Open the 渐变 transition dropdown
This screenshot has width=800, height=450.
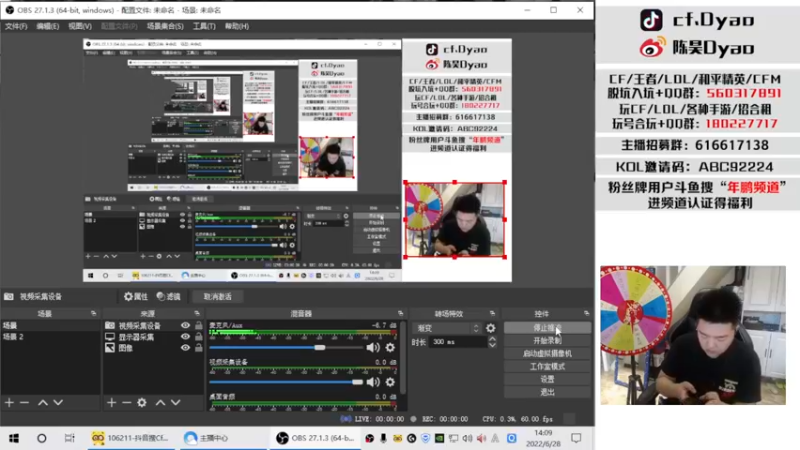(x=447, y=328)
